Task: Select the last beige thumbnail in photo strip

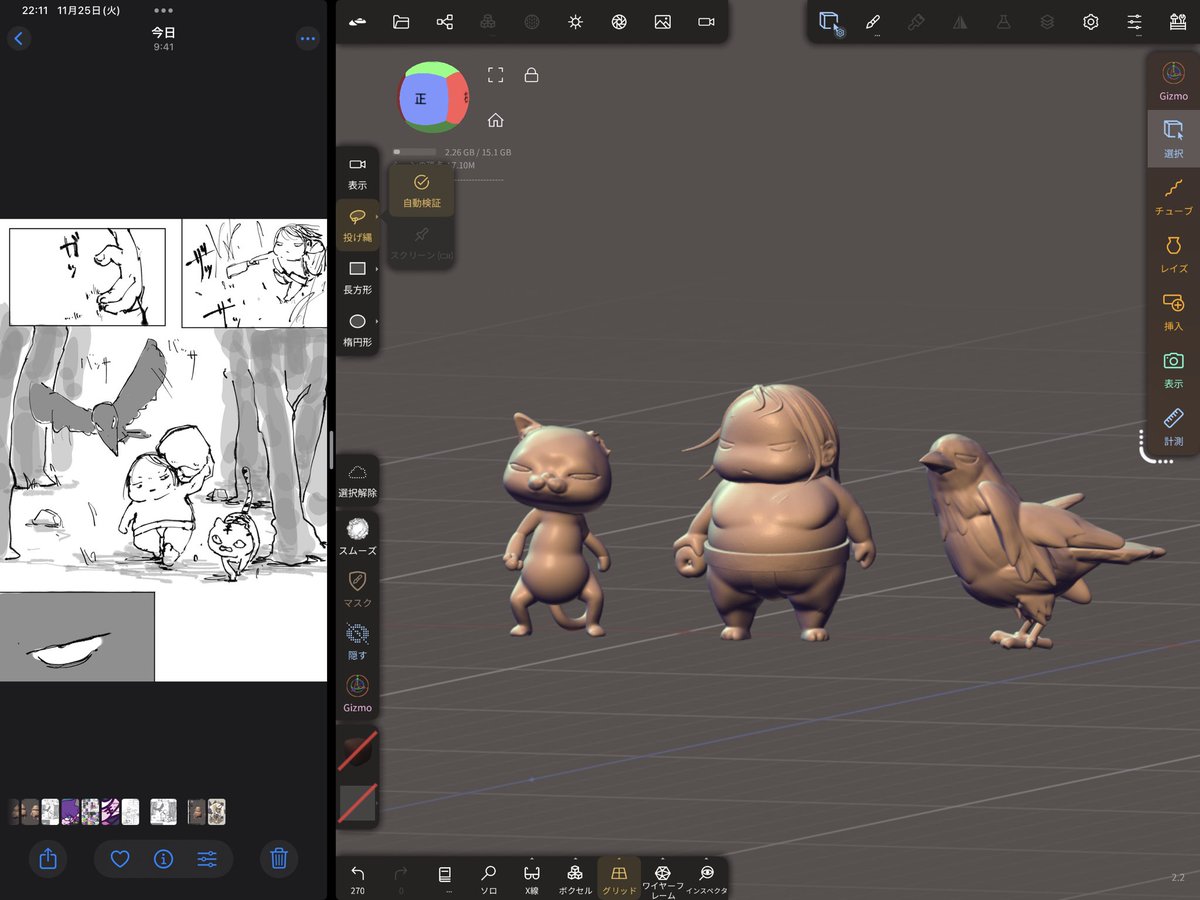Action: [x=216, y=811]
